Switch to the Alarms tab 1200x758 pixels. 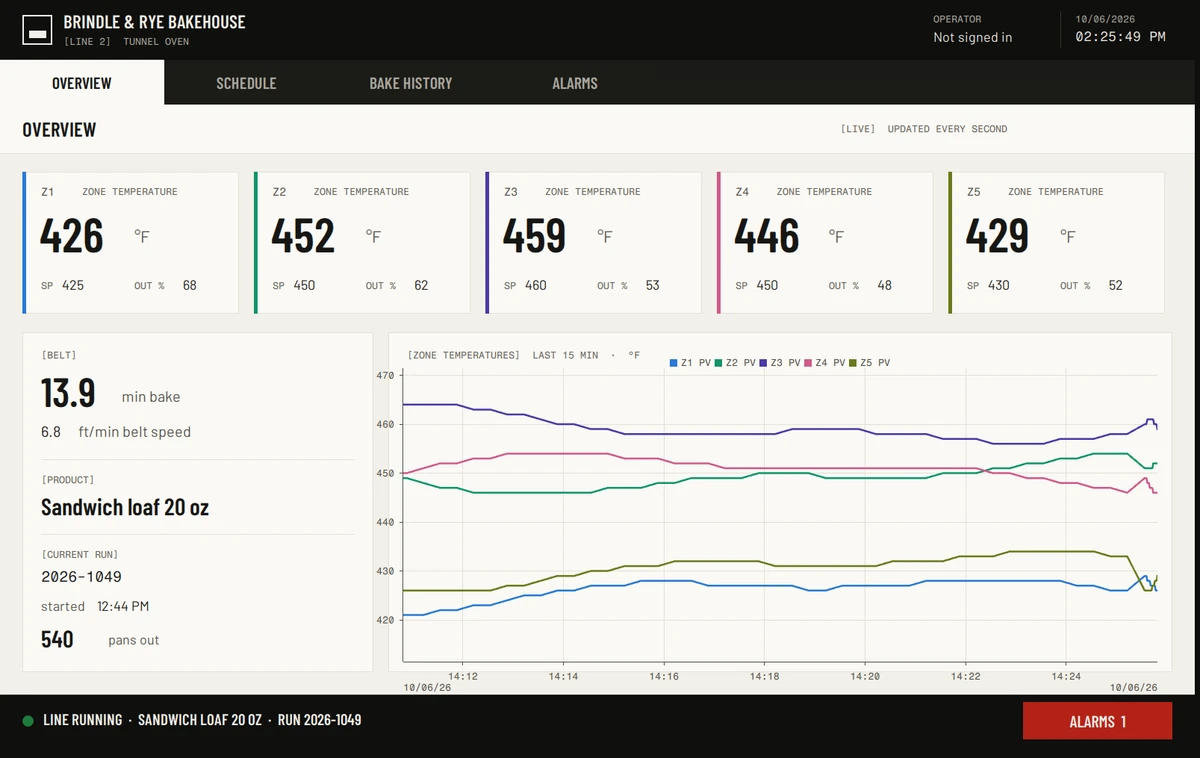575,83
